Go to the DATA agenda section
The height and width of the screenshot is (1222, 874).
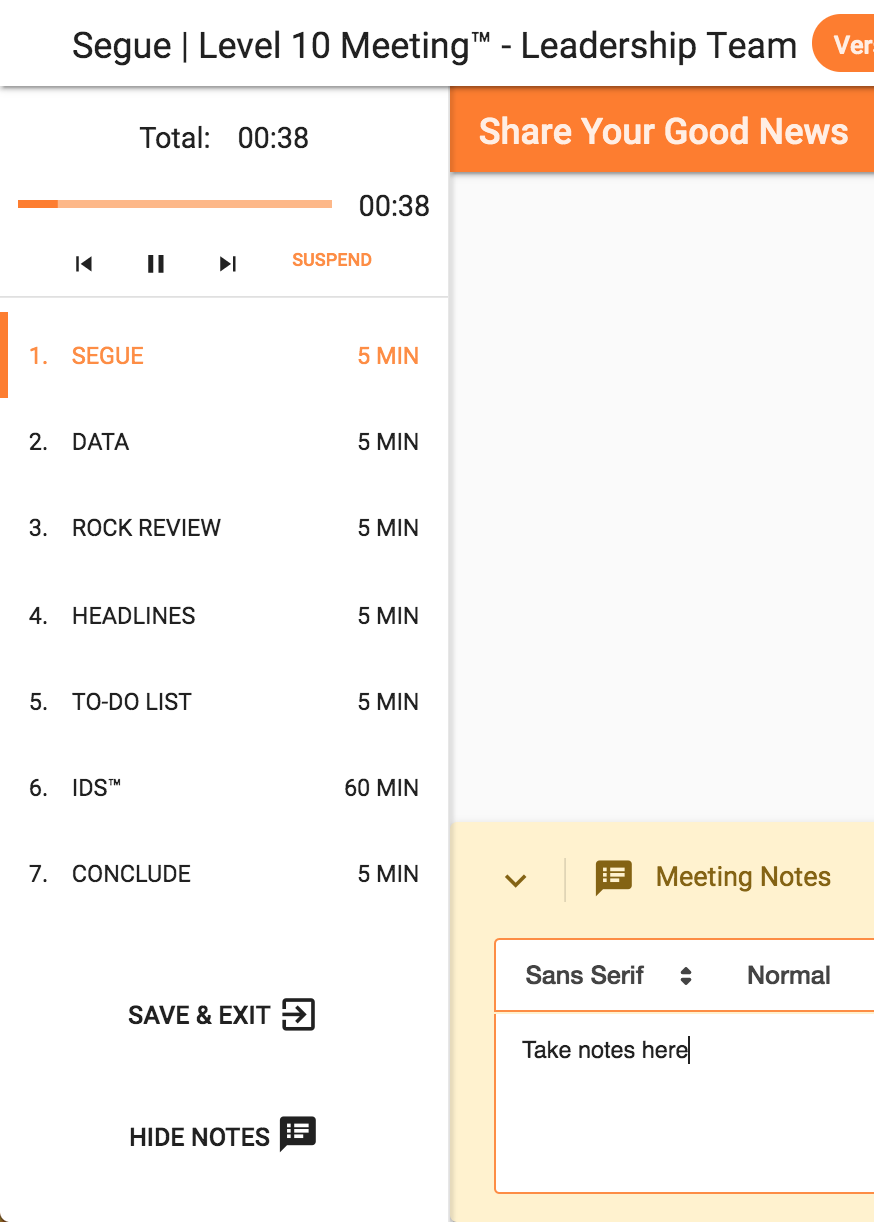pyautogui.click(x=224, y=442)
